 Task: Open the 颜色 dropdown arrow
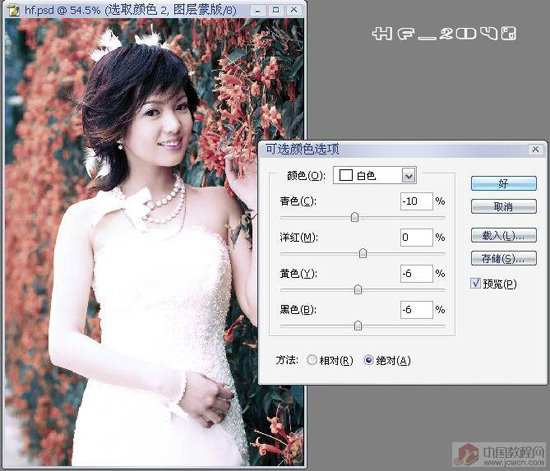409,175
